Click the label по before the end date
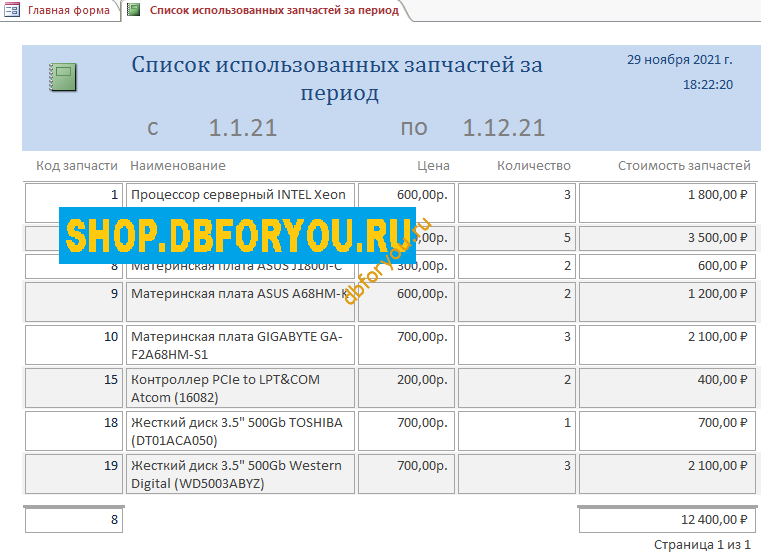761x554 pixels. click(x=414, y=128)
